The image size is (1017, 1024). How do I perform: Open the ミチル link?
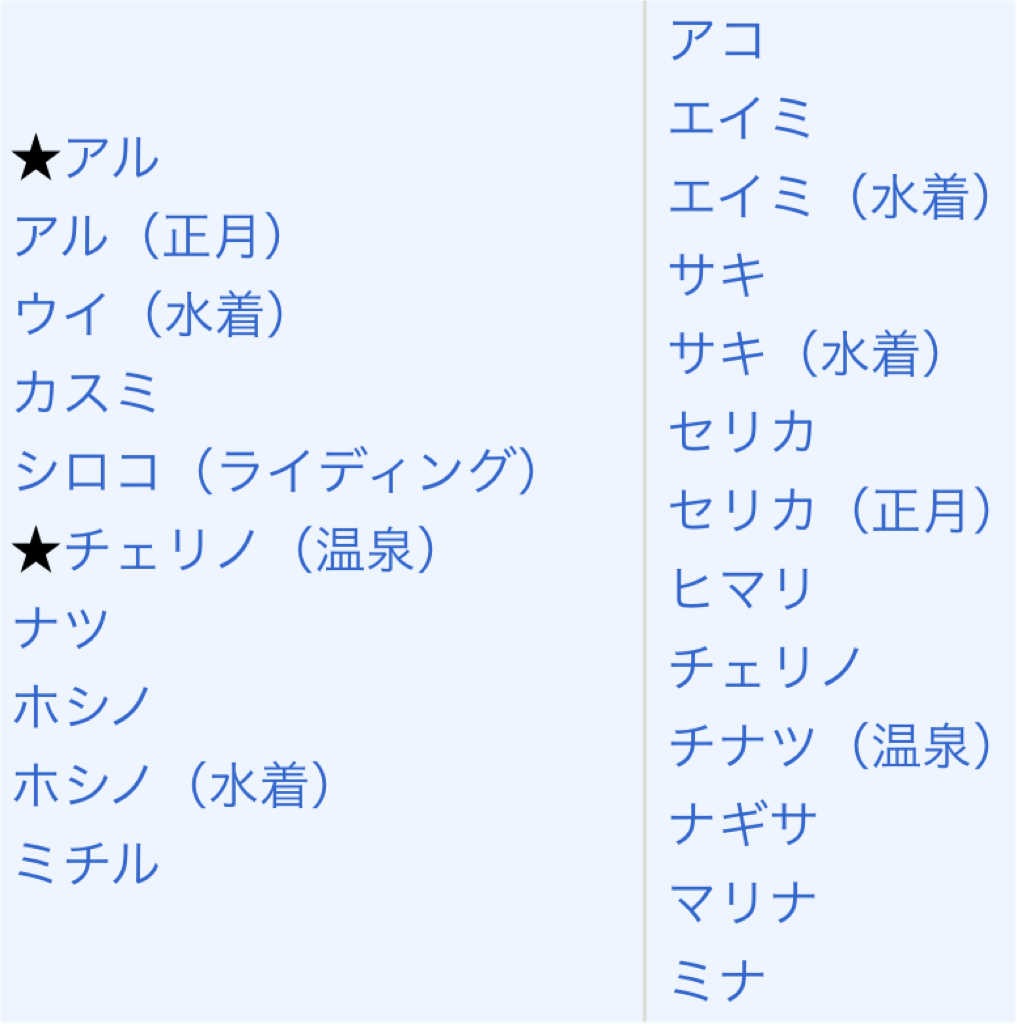(x=86, y=863)
